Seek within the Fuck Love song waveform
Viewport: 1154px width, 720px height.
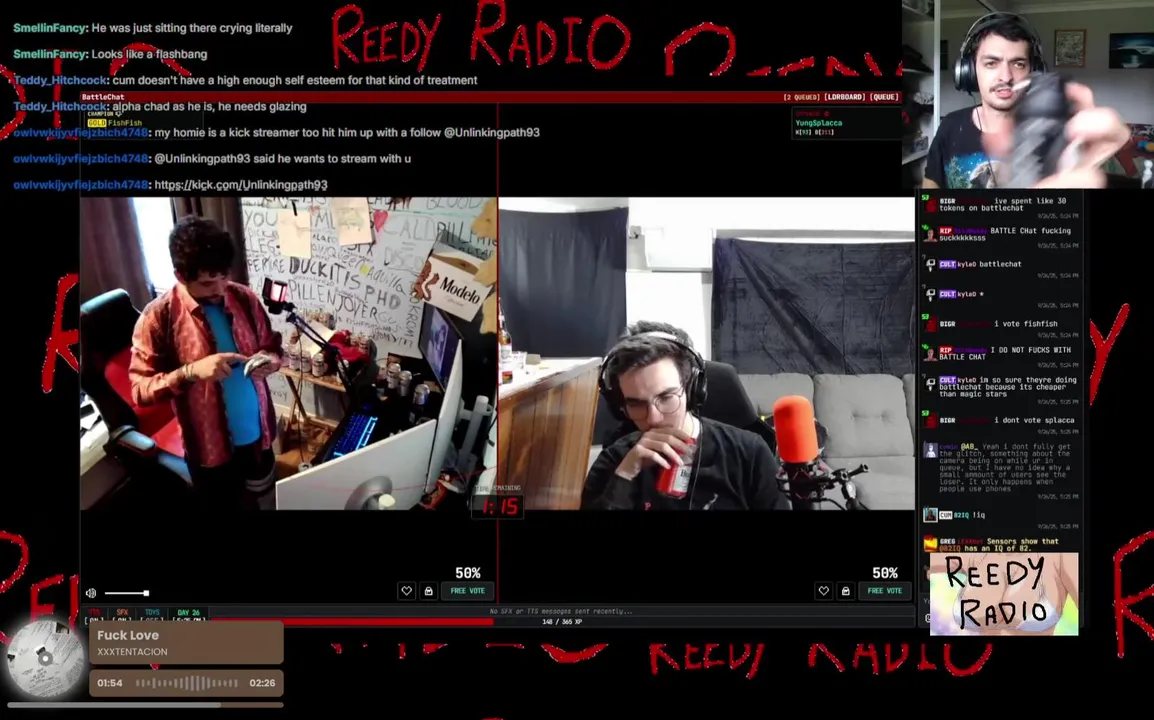pyautogui.click(x=187, y=683)
